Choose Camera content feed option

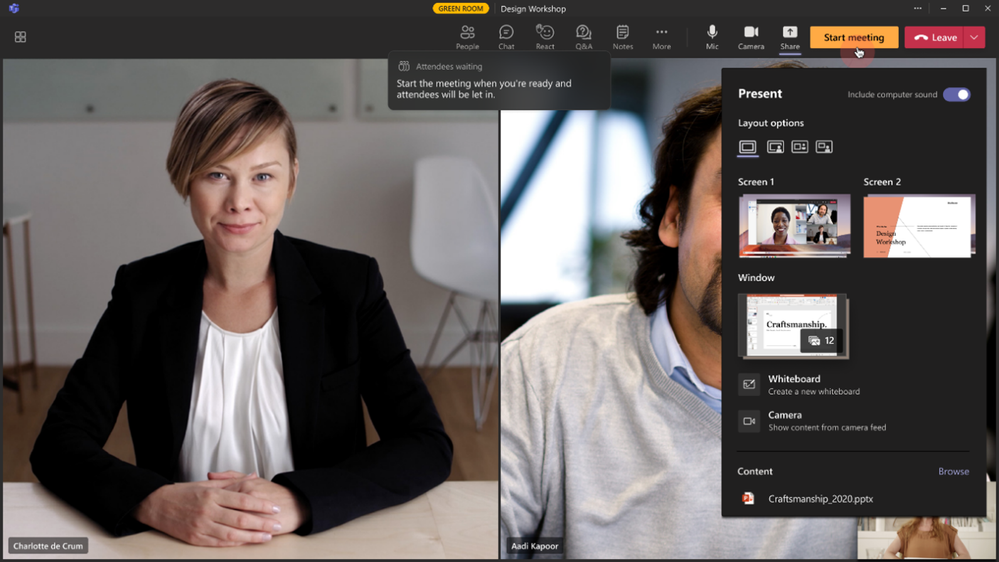coord(785,420)
